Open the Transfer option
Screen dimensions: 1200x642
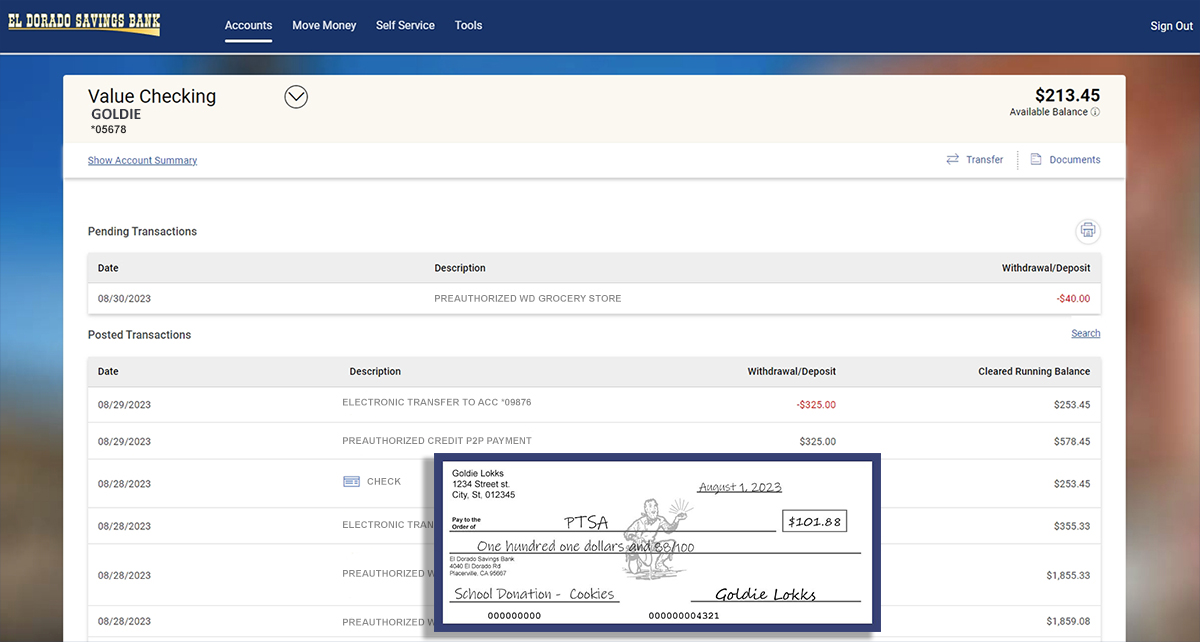(x=984, y=160)
